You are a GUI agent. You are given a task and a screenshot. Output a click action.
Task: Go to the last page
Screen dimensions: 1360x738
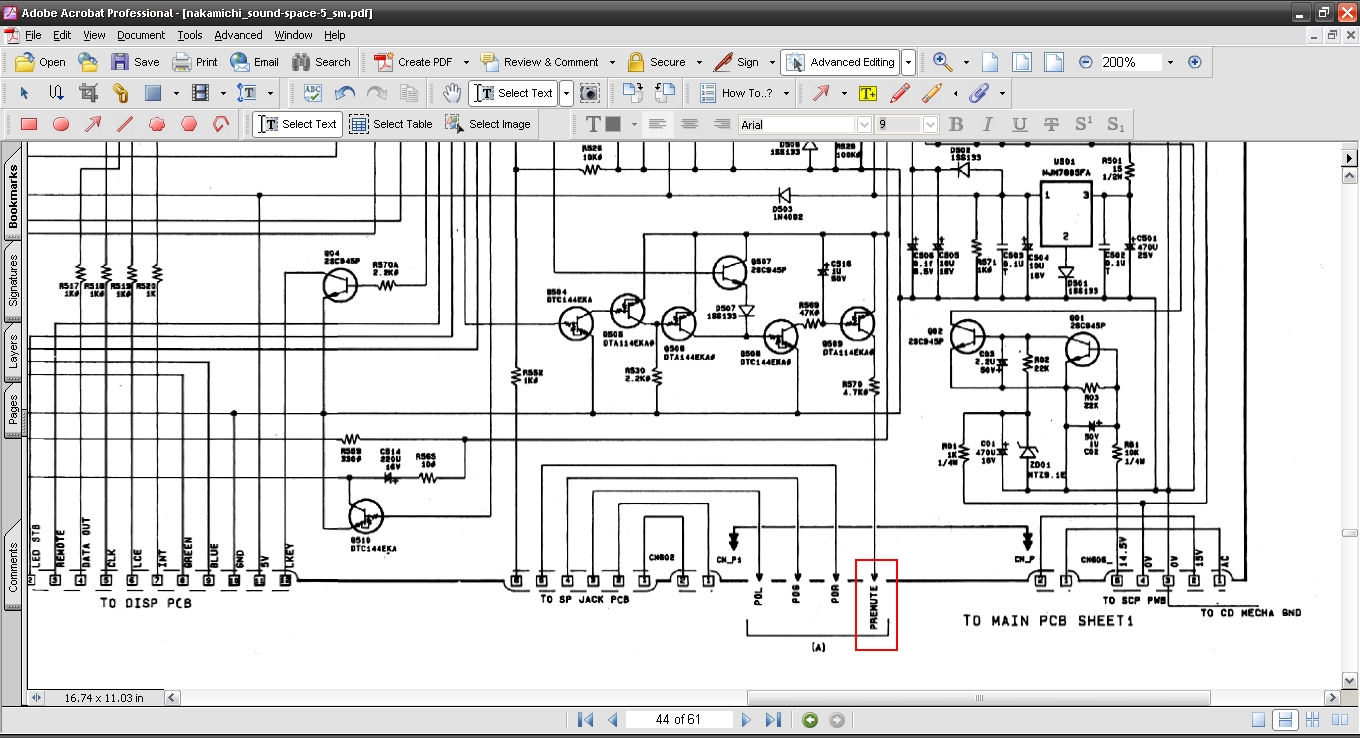tap(773, 720)
